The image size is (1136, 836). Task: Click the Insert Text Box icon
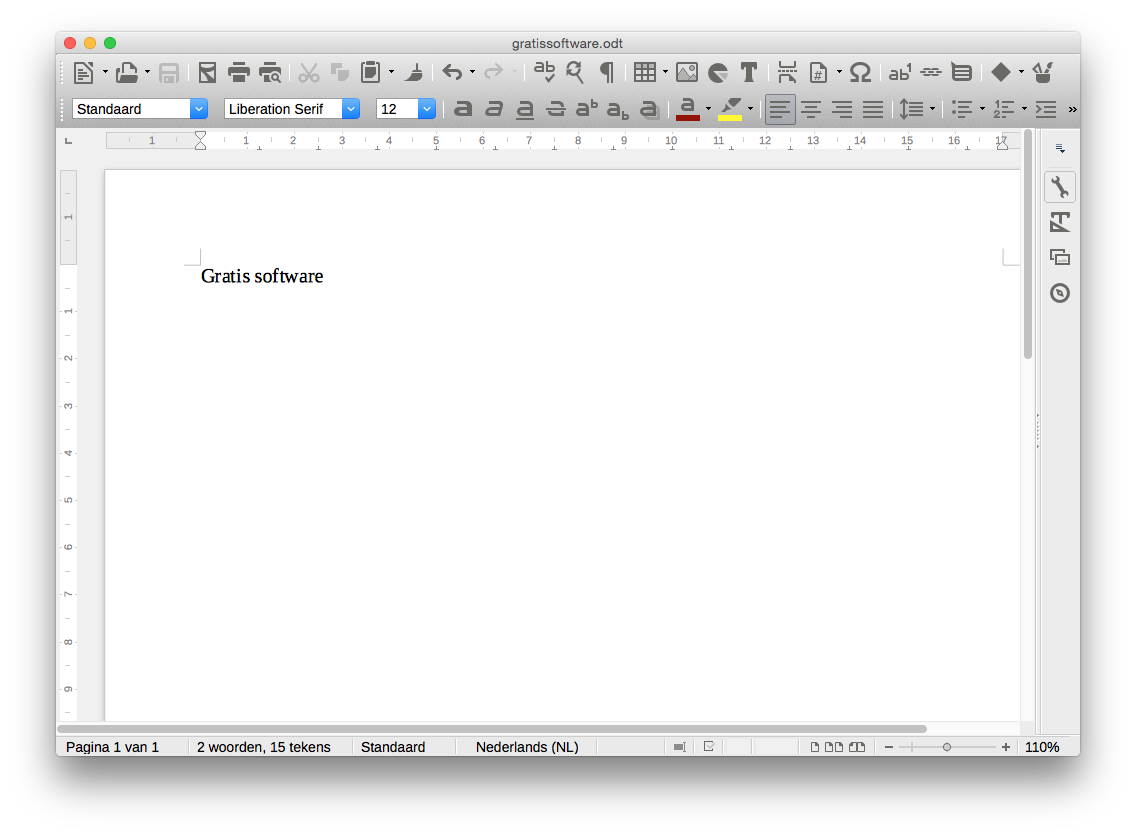click(748, 72)
